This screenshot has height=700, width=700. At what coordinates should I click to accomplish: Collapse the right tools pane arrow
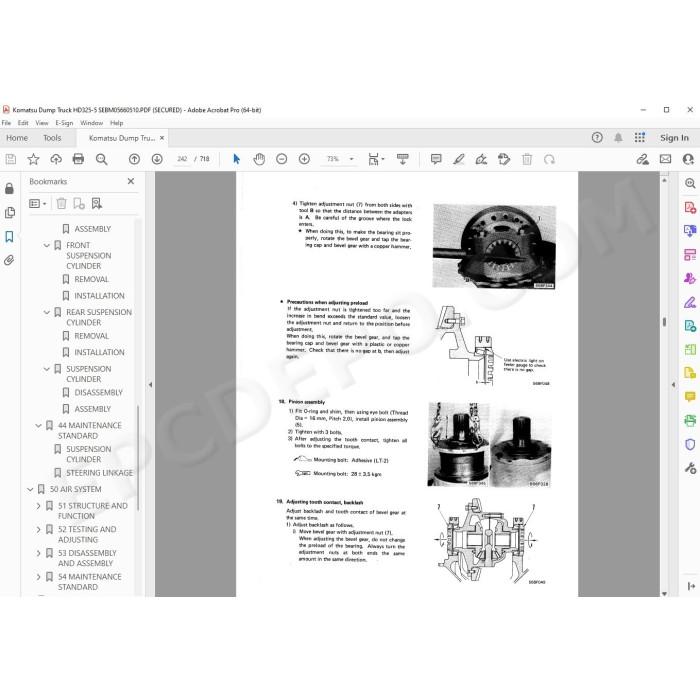tap(674, 384)
